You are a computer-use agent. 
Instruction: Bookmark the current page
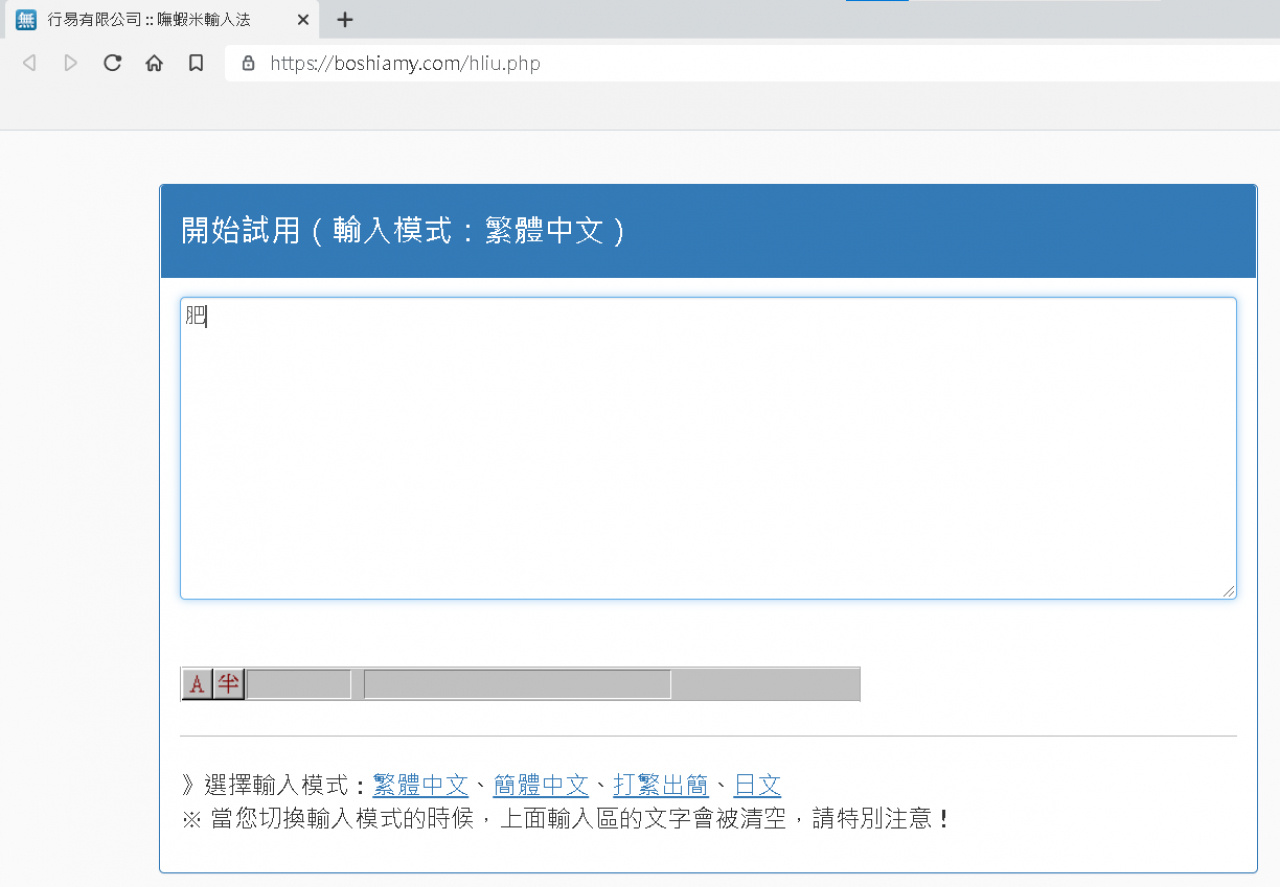click(x=196, y=62)
